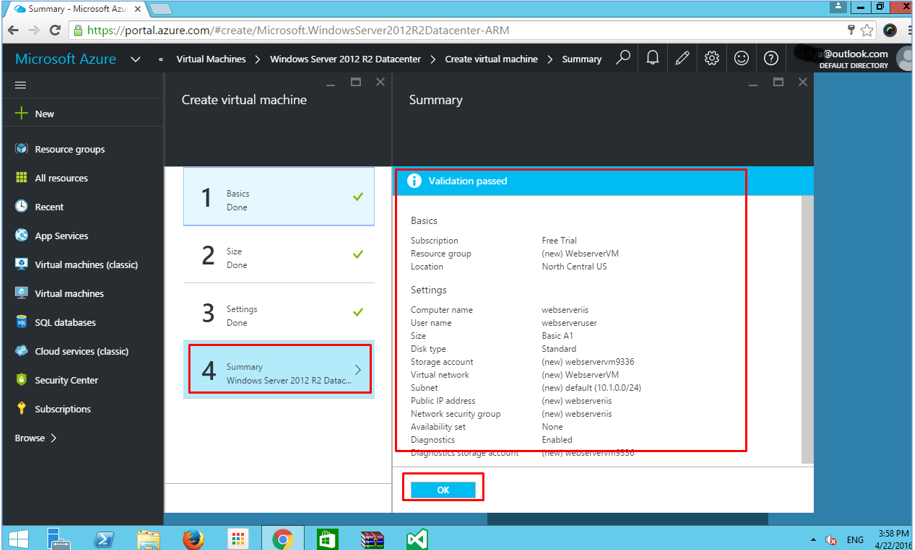
Task: Open SQL databases icon
Action: tap(22, 321)
